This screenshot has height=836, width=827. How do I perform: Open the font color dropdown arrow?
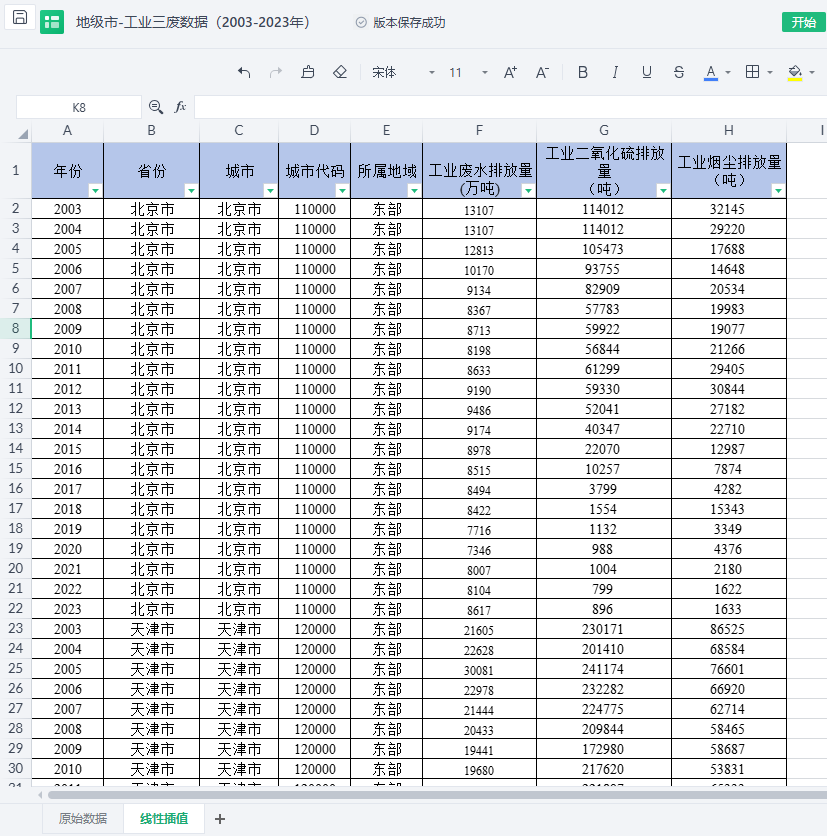[728, 73]
